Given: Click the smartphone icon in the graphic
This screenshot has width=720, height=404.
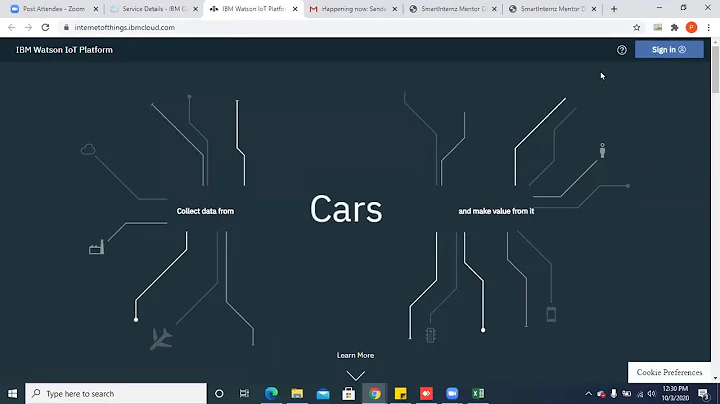Looking at the screenshot, I should (551, 314).
